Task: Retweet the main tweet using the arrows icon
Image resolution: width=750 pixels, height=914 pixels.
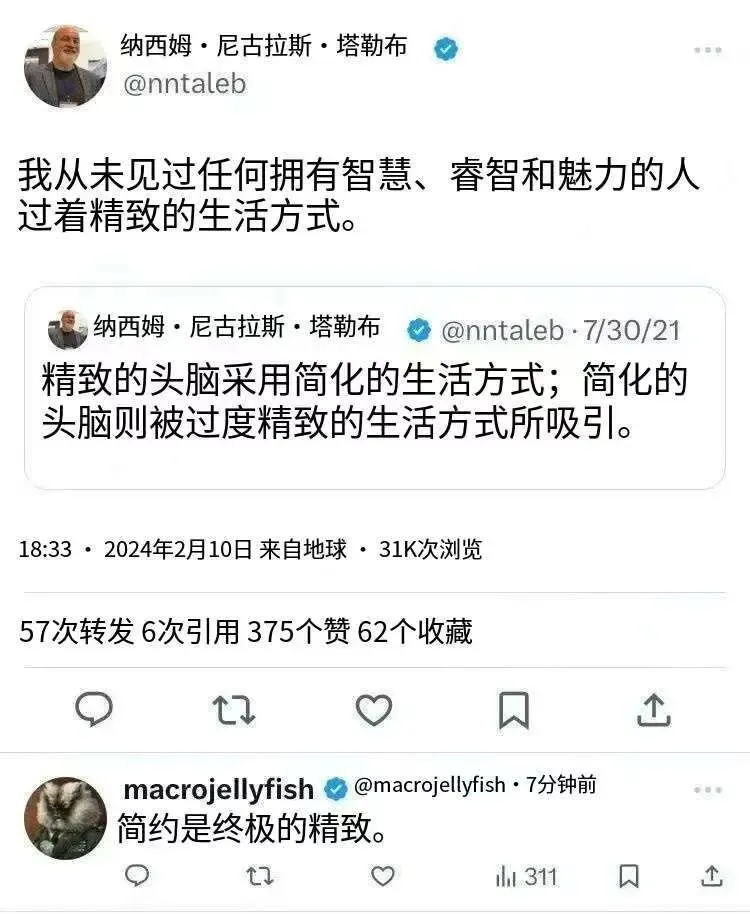Action: [234, 710]
